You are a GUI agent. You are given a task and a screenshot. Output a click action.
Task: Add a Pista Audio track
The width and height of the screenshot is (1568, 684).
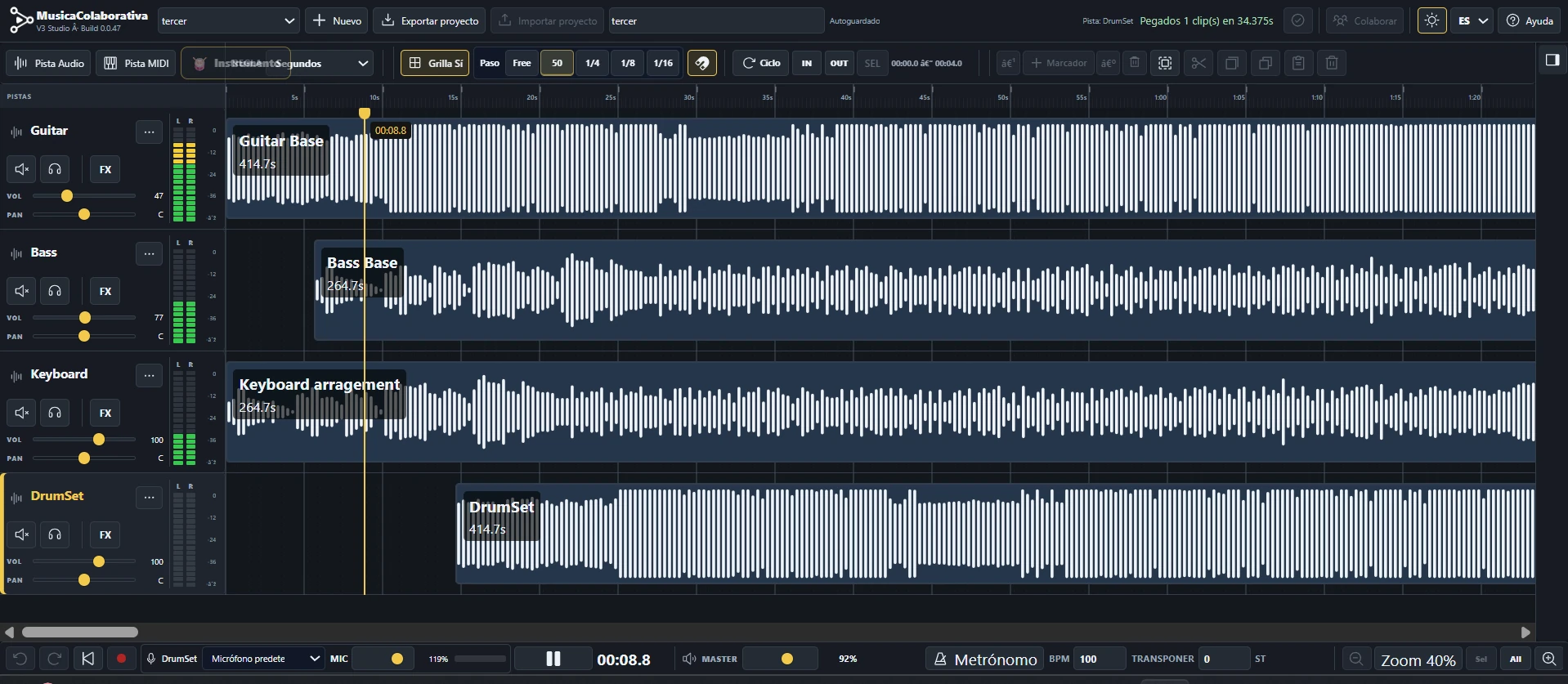(x=49, y=63)
